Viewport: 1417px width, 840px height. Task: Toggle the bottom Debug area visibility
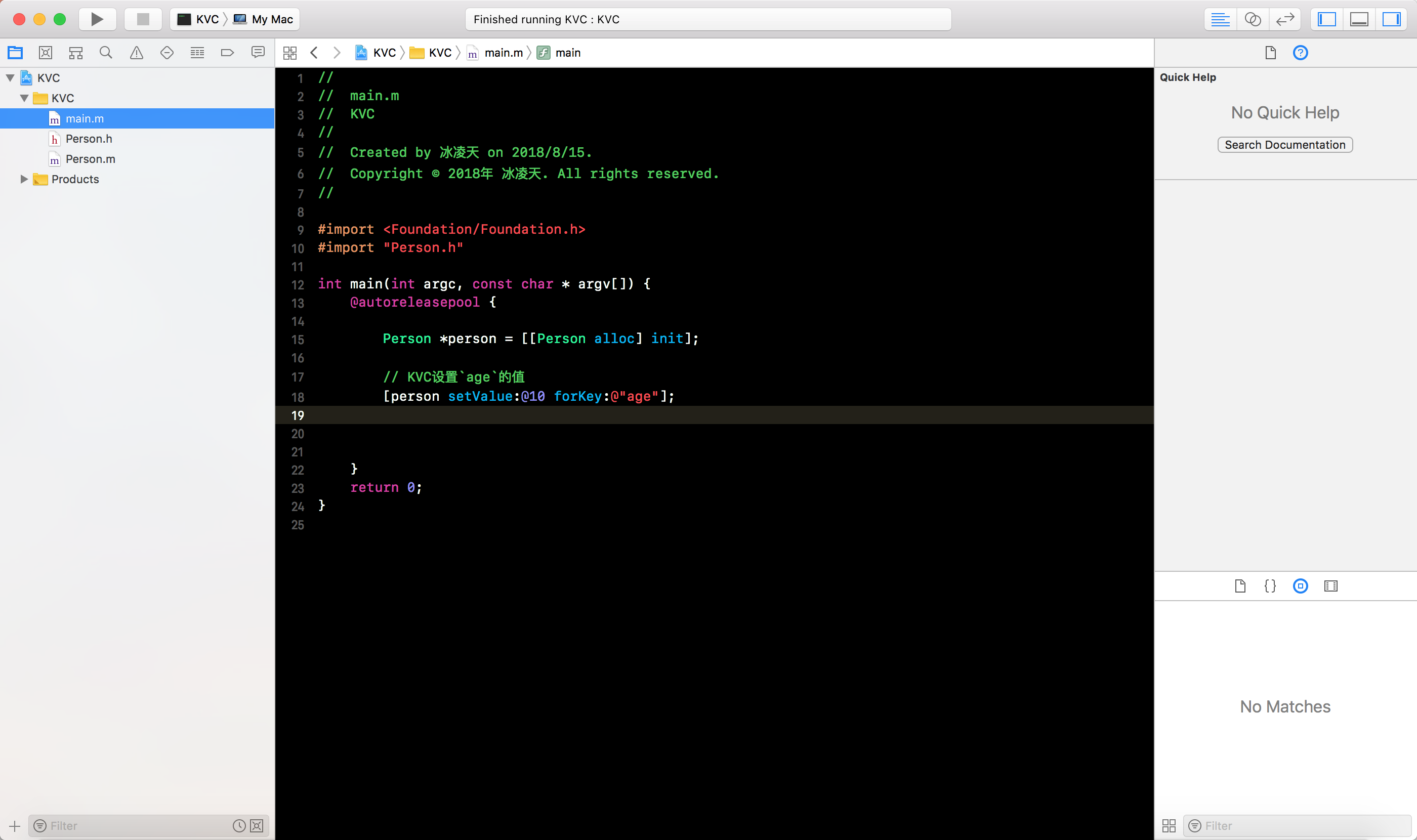click(1359, 19)
